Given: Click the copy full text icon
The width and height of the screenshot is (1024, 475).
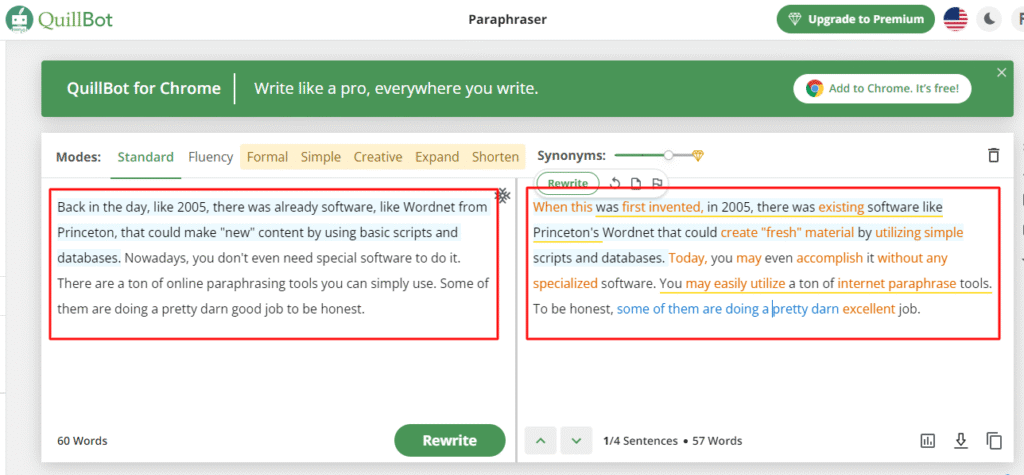Looking at the screenshot, I should tap(994, 441).
